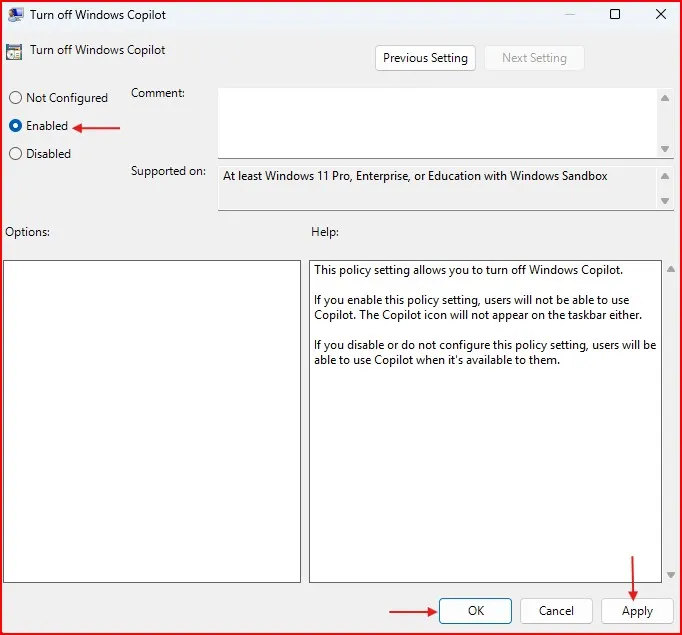
Task: Click the 'Options:' label
Action: click(27, 232)
